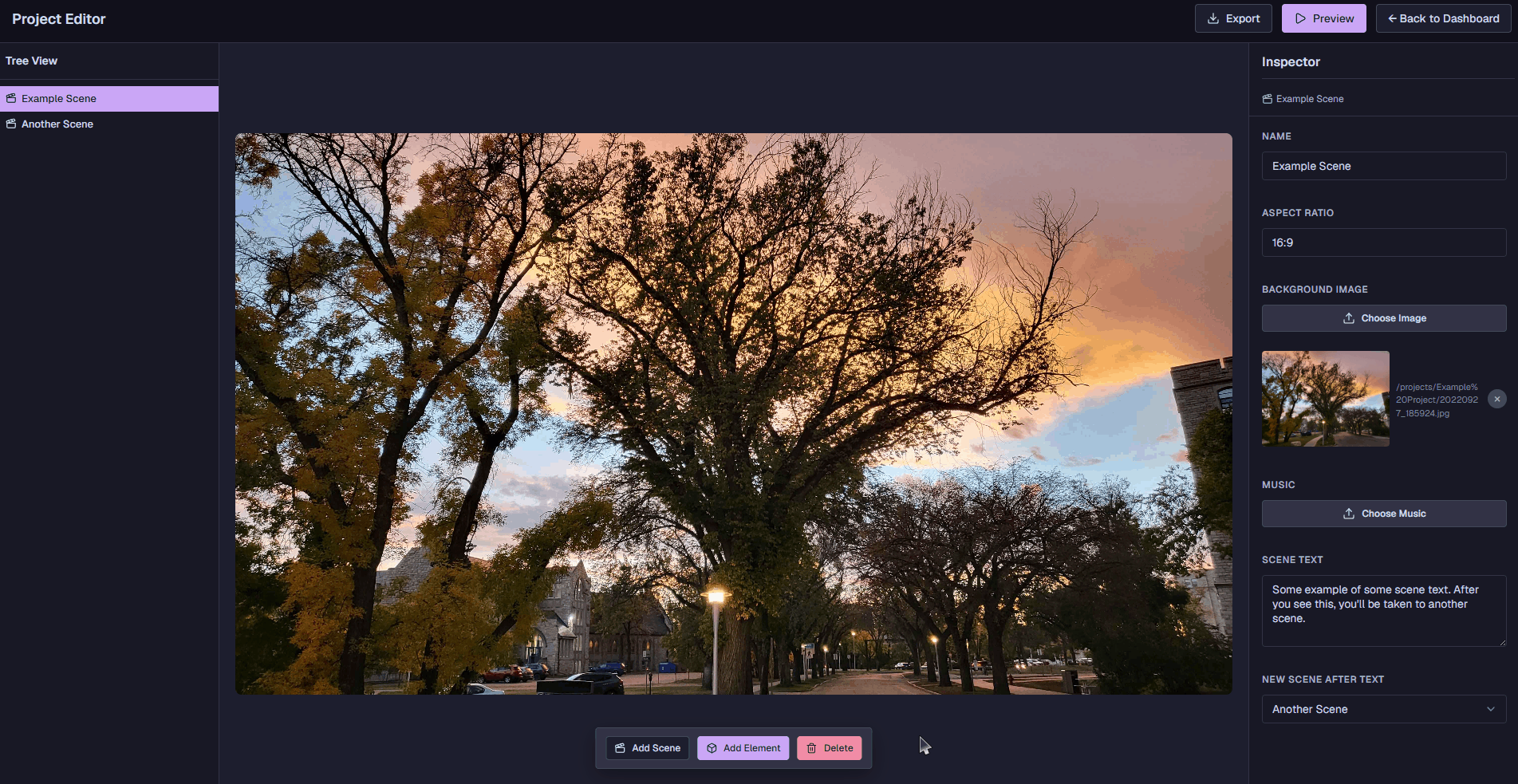This screenshot has height=784, width=1518.
Task: Click the download icon on the Export button
Action: (1212, 18)
